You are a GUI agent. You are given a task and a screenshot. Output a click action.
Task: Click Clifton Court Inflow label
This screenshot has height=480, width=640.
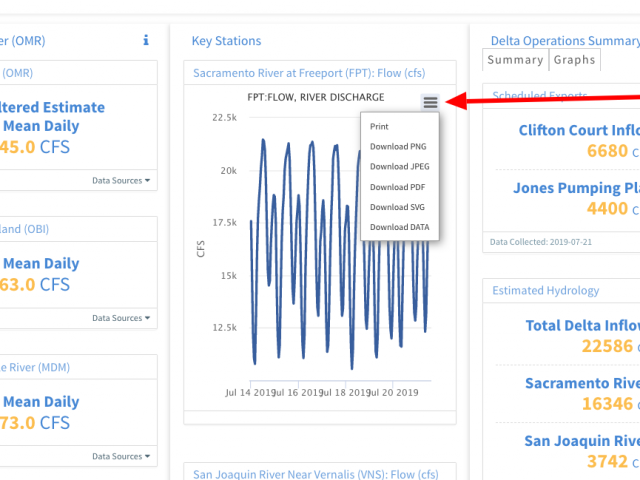tap(579, 130)
